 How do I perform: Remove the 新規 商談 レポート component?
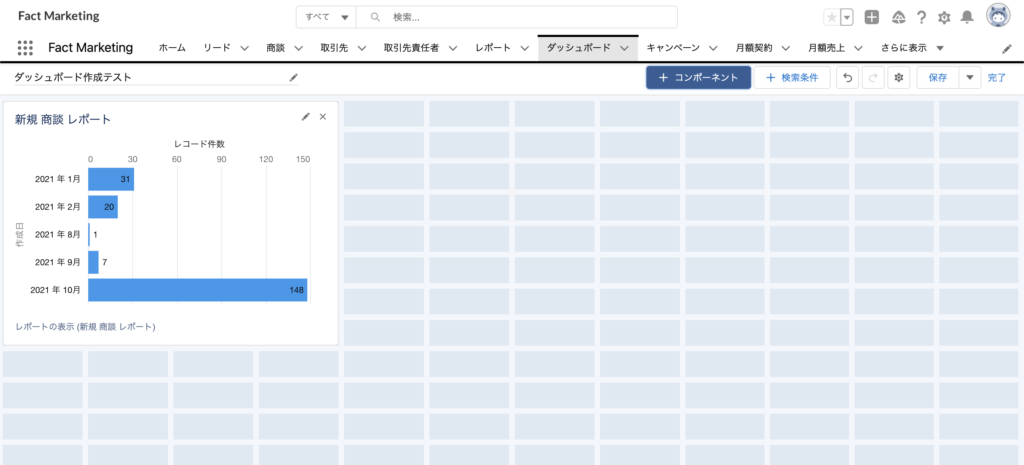(323, 117)
